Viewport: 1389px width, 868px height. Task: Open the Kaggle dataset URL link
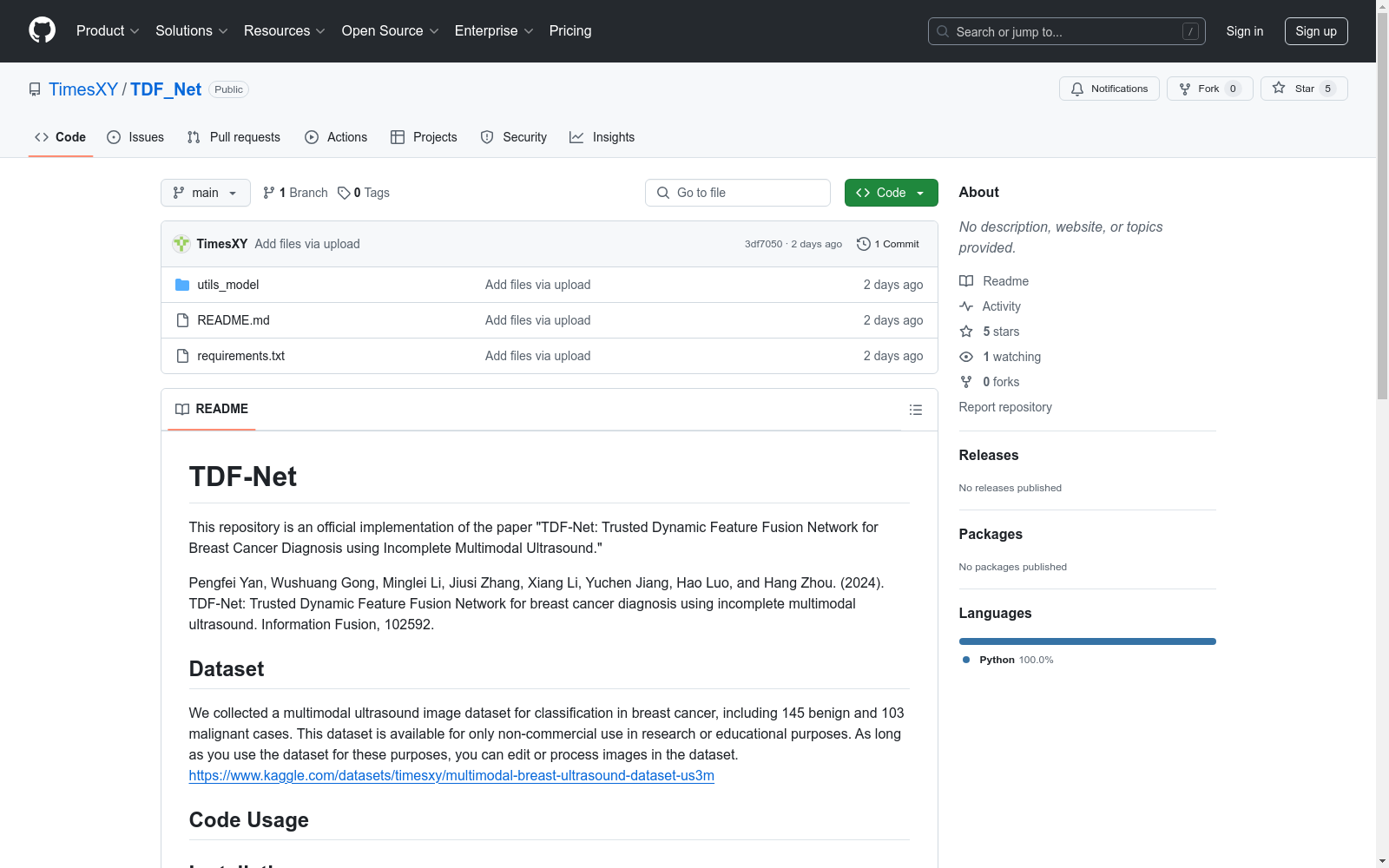click(451, 775)
